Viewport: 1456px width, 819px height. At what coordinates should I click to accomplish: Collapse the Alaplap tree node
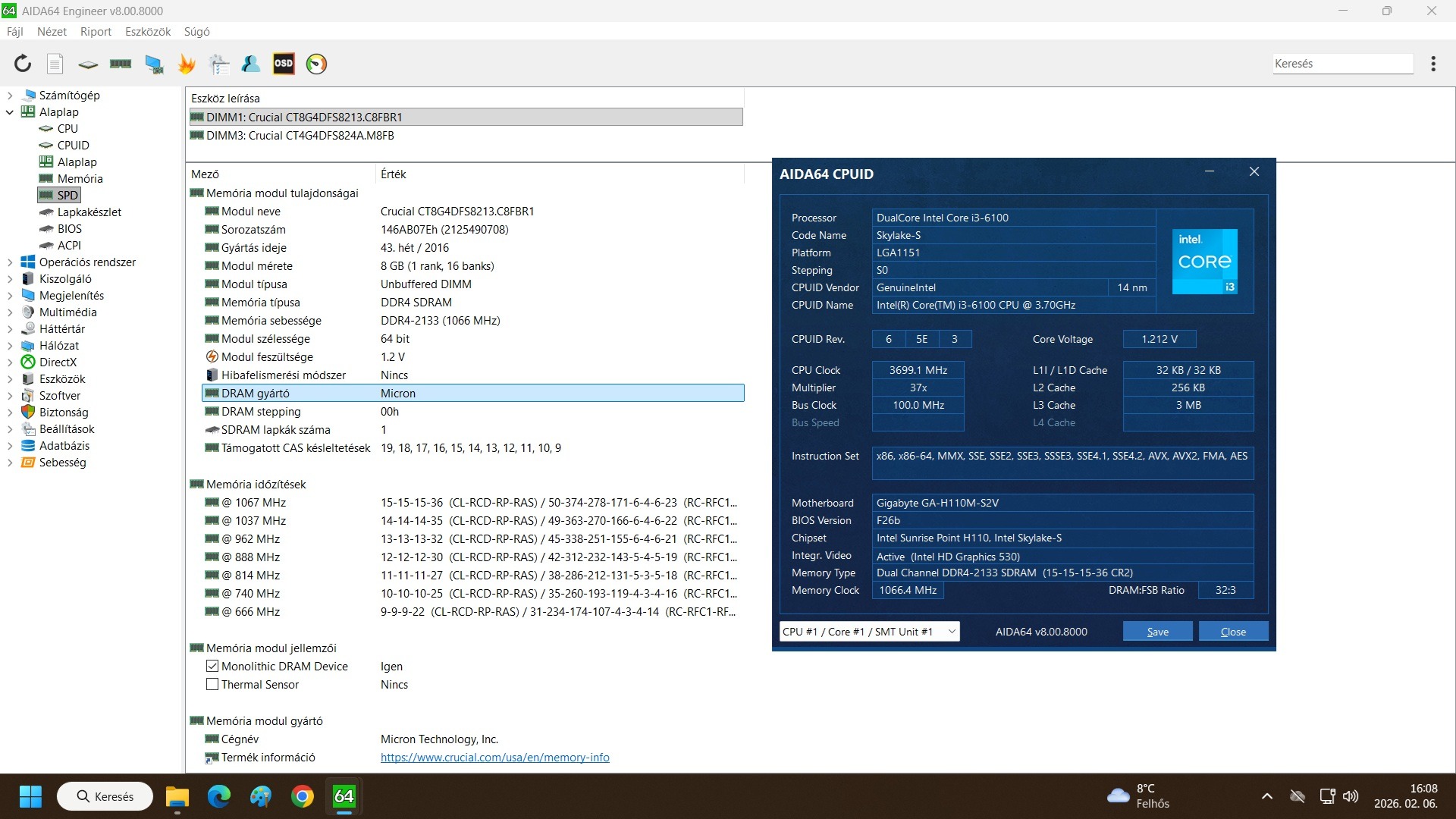pos(10,112)
